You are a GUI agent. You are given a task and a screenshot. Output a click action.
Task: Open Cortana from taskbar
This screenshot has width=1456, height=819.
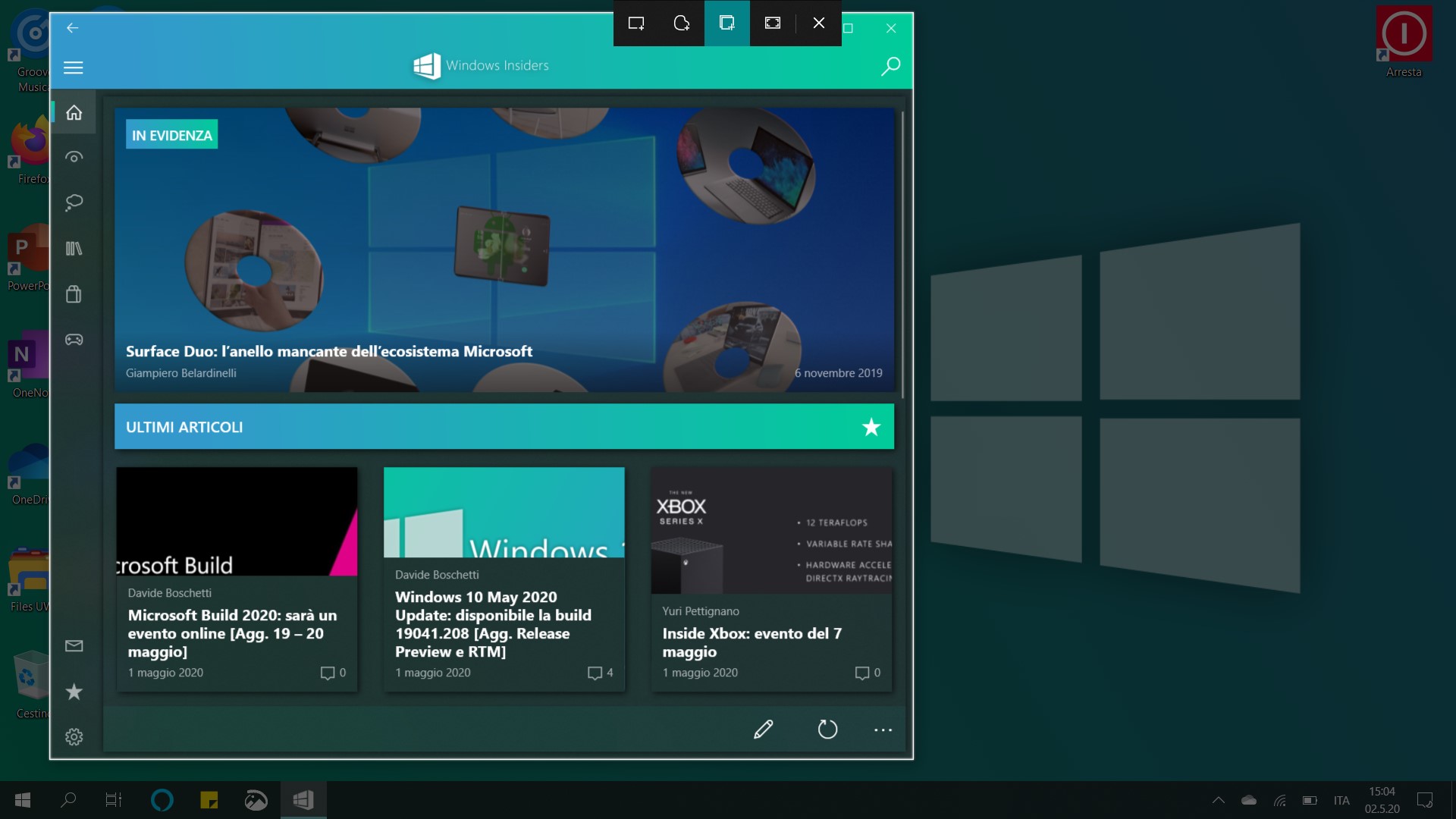162,800
